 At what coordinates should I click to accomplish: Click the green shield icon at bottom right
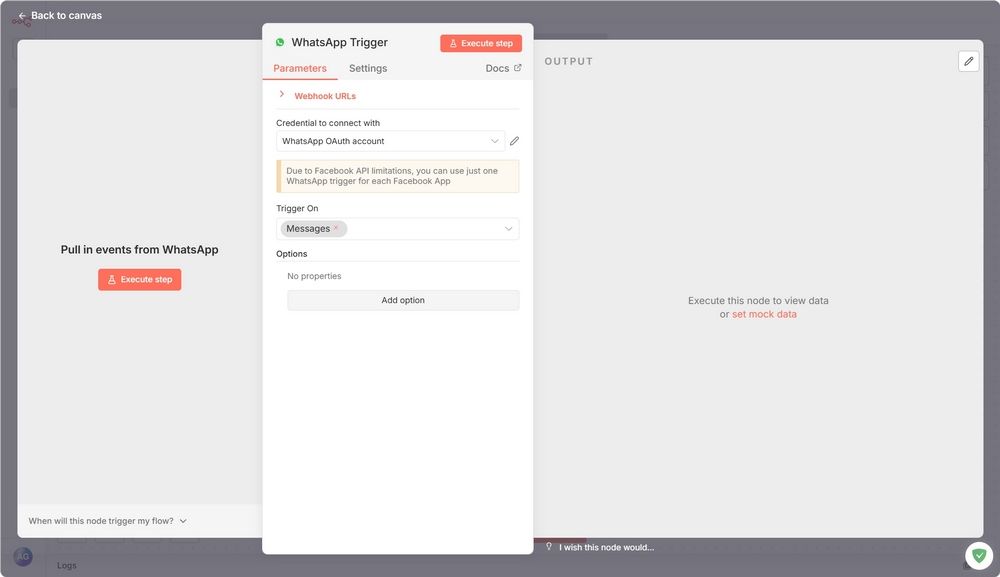[978, 554]
